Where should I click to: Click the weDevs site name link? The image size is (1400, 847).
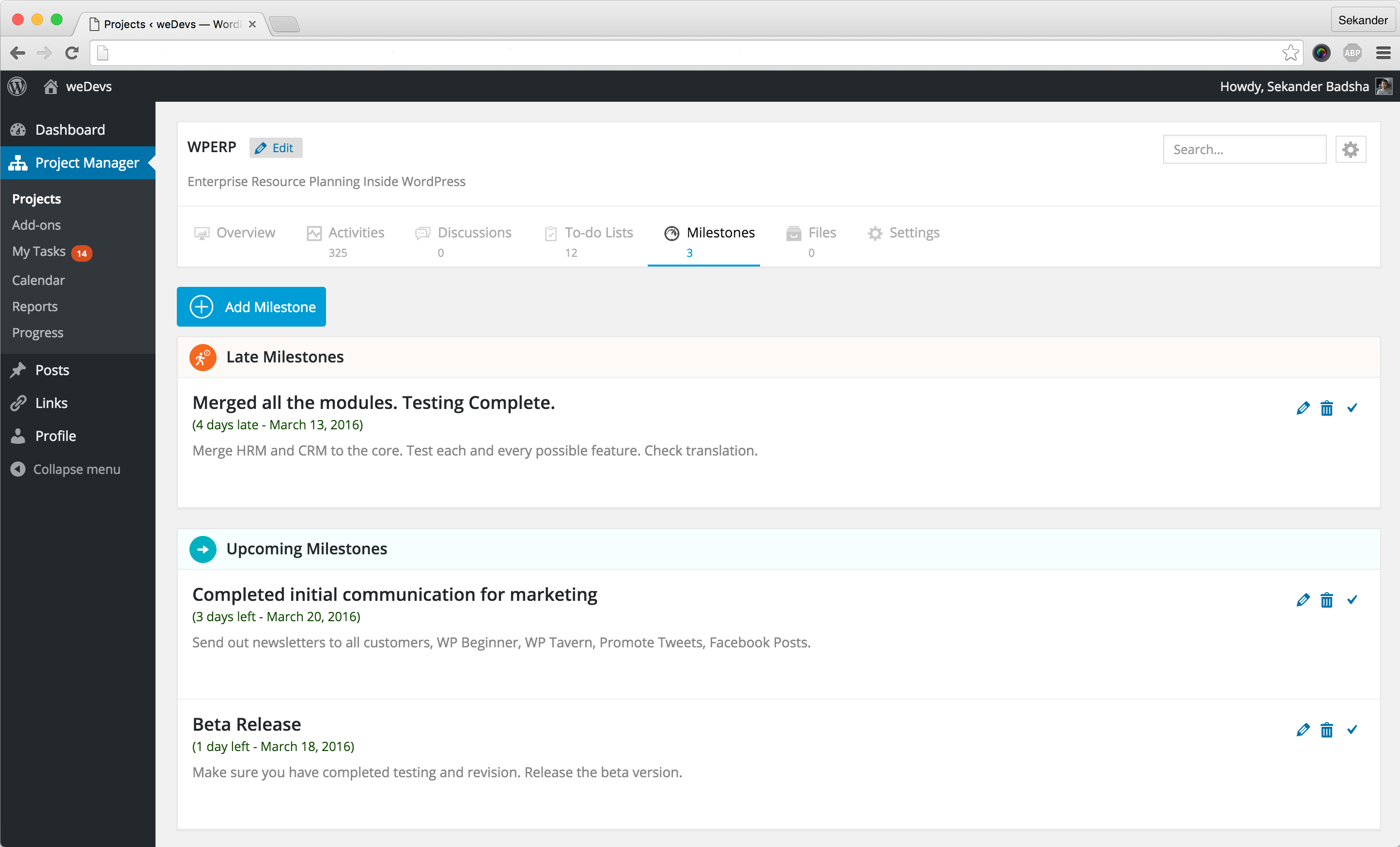tap(89, 86)
